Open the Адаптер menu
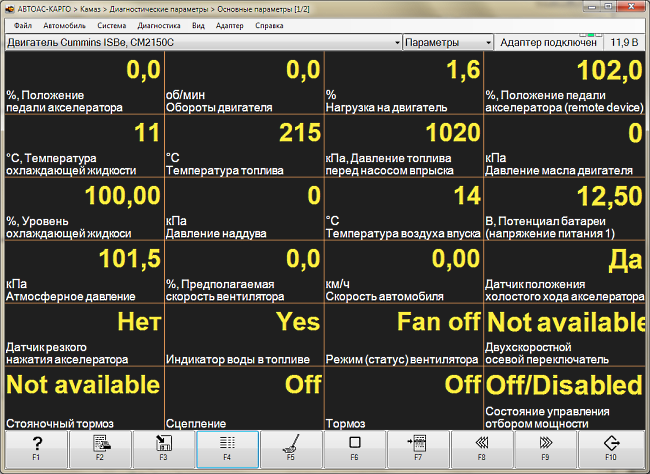Viewport: 650px width, 474px height. (x=230, y=25)
